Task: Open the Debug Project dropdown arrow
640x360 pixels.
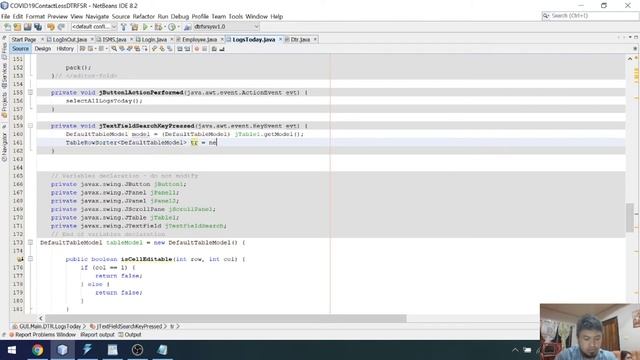Action: click(164, 27)
